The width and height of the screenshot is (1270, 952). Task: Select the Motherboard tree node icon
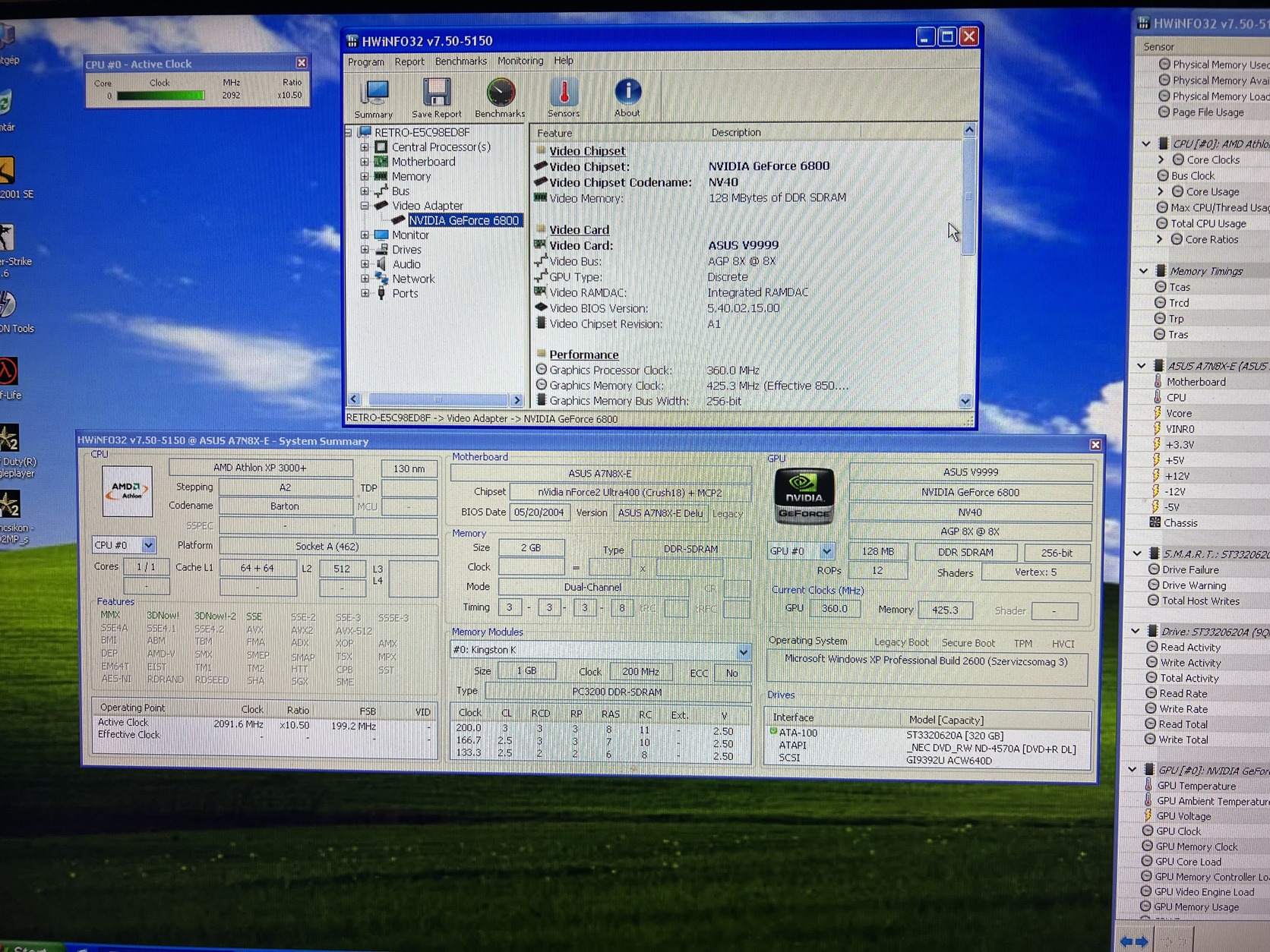(x=381, y=162)
